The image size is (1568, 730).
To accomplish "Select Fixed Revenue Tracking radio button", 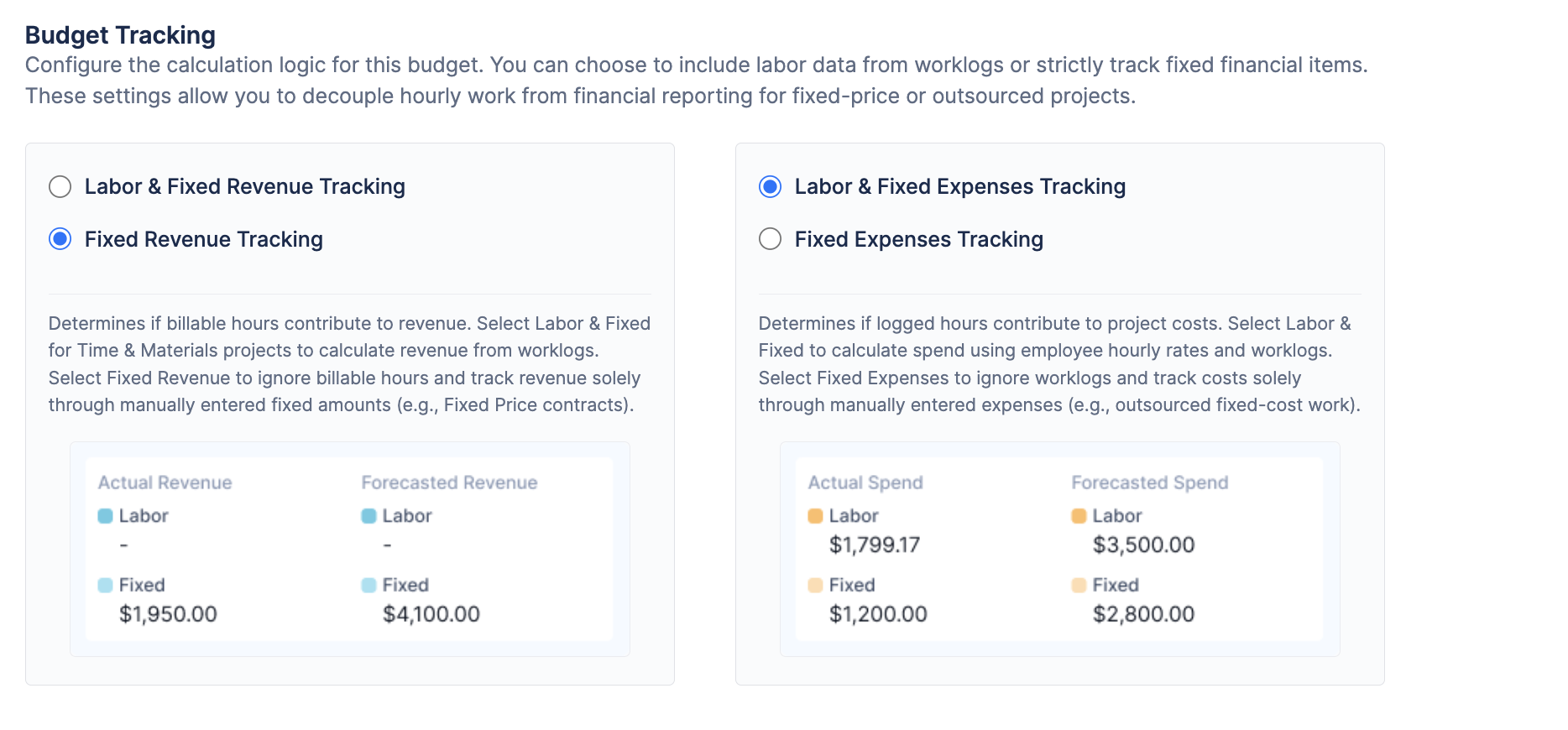I will pos(60,239).
